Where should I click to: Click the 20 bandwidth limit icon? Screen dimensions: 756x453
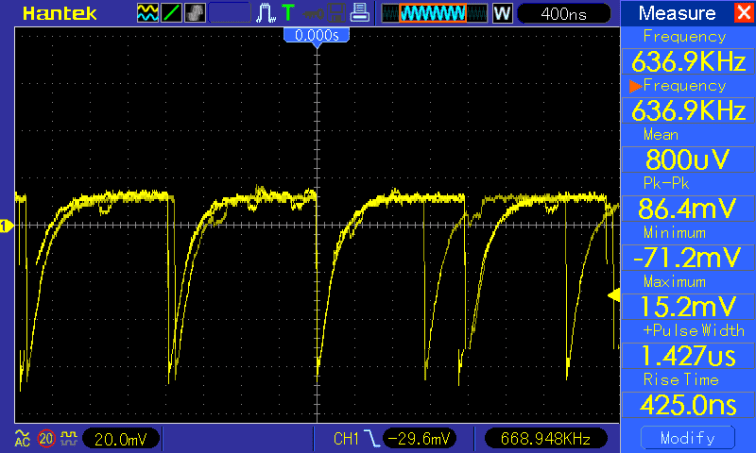click(45, 438)
